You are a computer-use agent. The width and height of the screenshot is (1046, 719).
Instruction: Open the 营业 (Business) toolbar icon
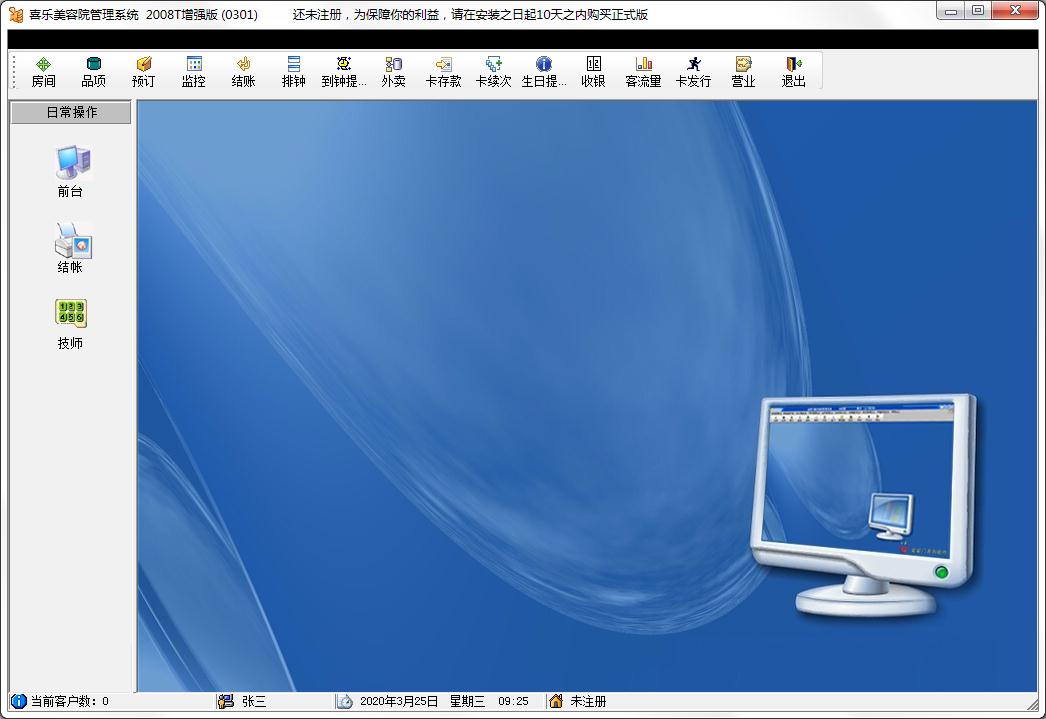click(743, 71)
